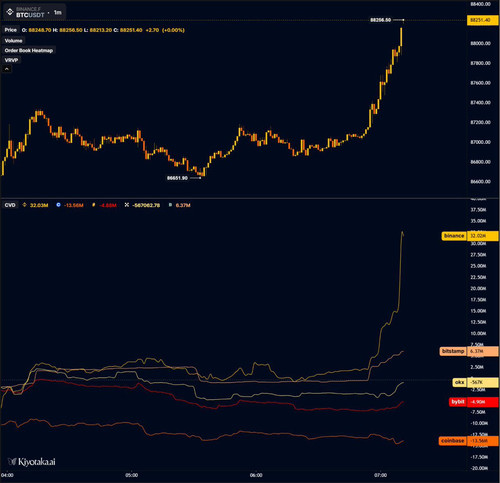
Task: Select the okx series label on axis
Action: click(x=459, y=382)
